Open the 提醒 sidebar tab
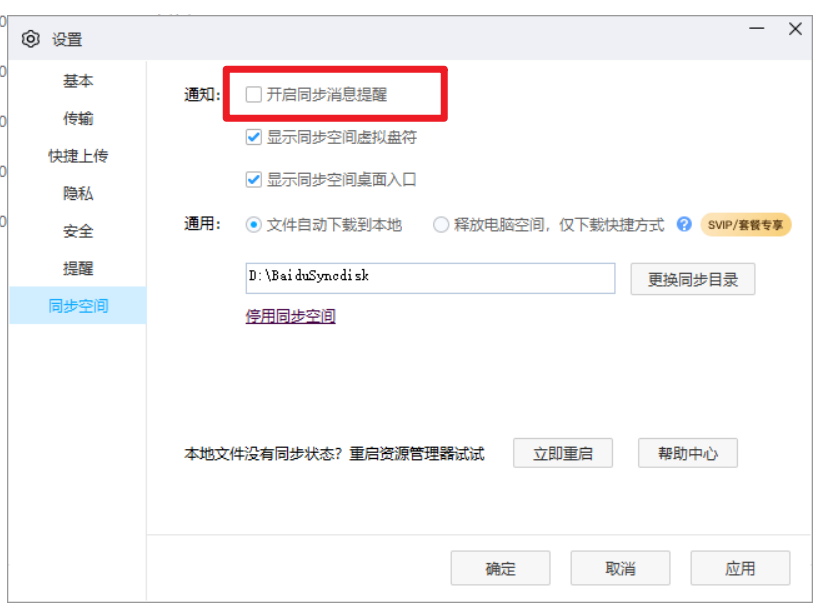This screenshot has width=816, height=603. coord(78,268)
